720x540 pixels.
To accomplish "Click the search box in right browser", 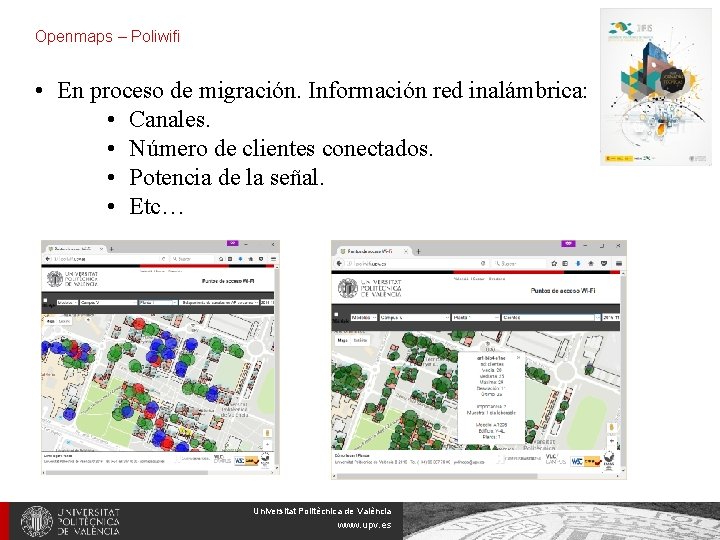I will click(x=518, y=264).
